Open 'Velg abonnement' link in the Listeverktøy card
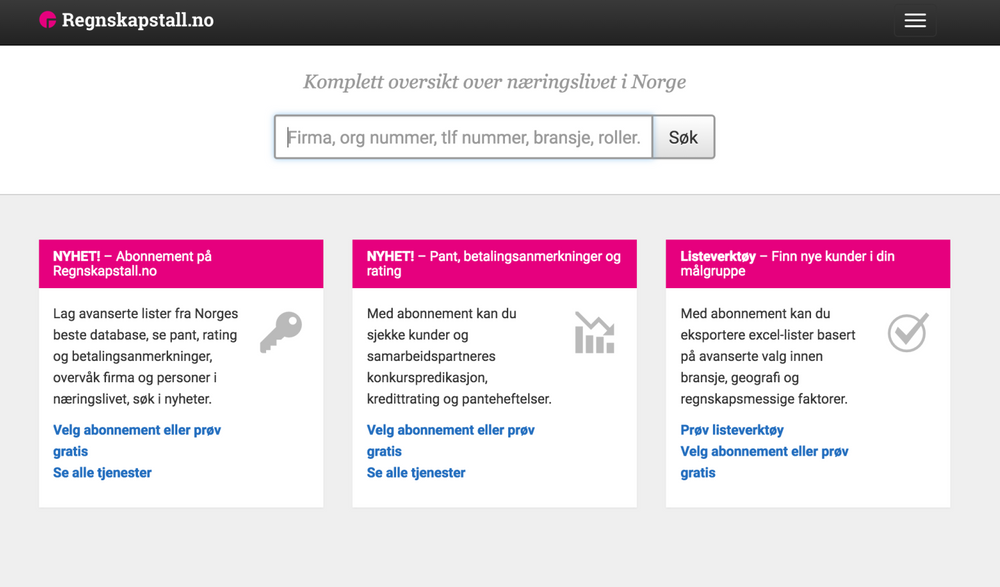The width and height of the screenshot is (1000, 587). point(765,462)
